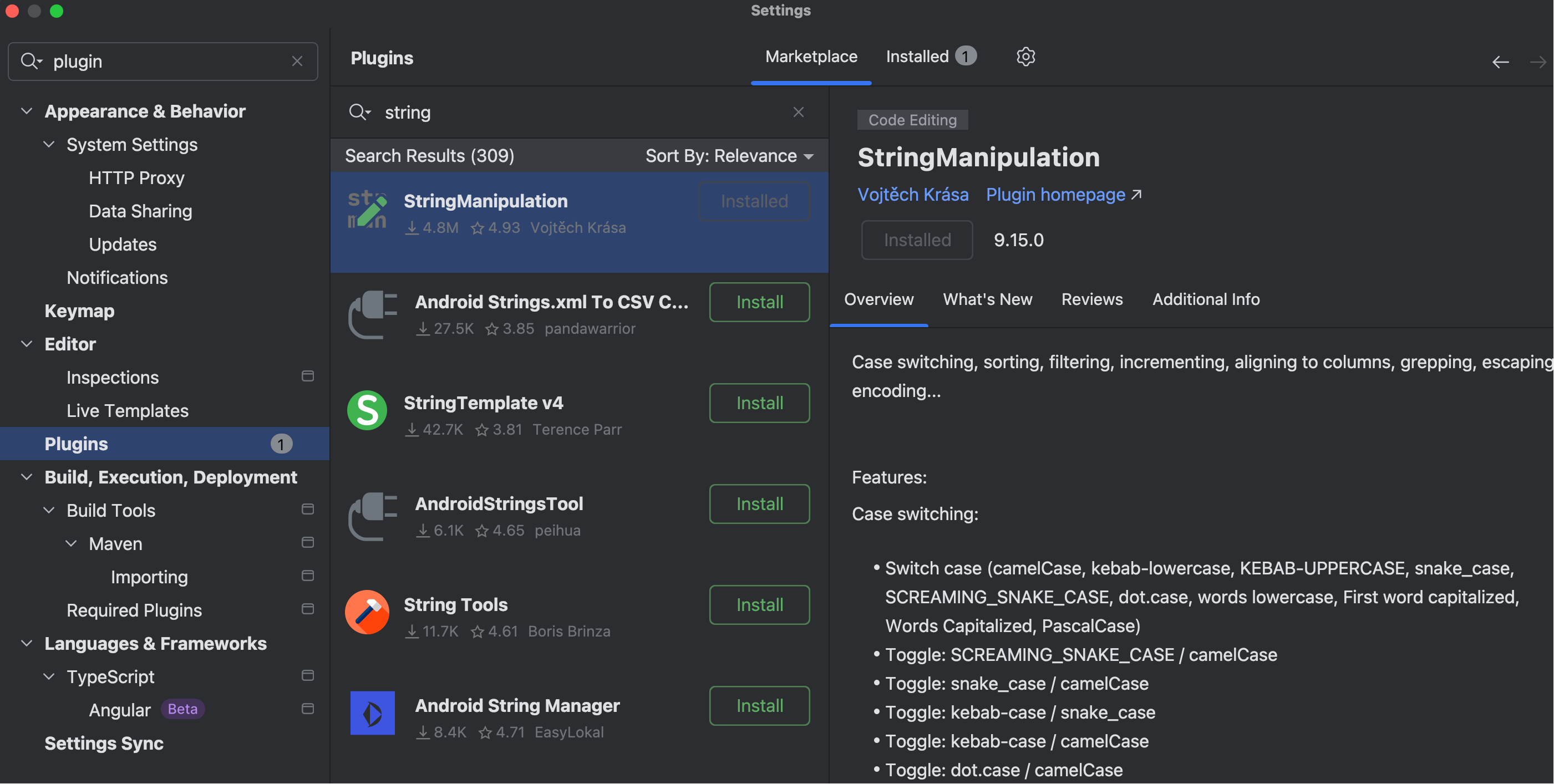The image size is (1554, 784).
Task: Click the Android String Manager plugin icon
Action: point(372,713)
